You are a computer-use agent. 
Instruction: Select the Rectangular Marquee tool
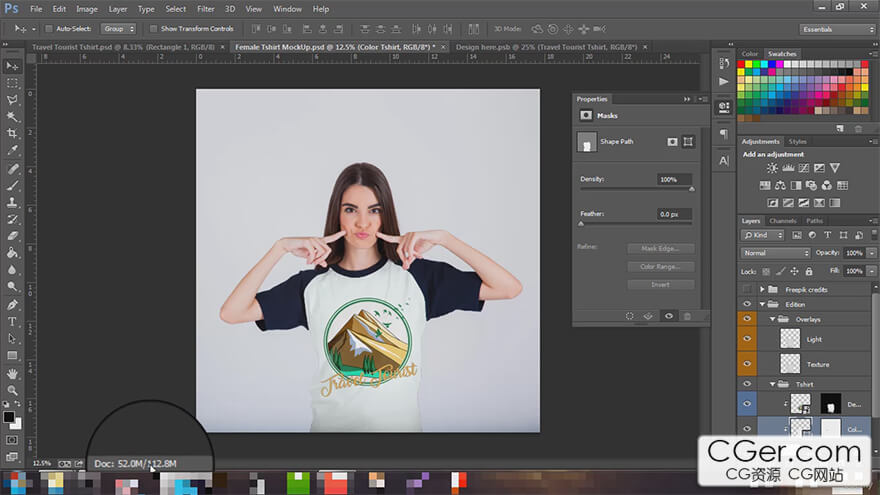pyautogui.click(x=12, y=83)
